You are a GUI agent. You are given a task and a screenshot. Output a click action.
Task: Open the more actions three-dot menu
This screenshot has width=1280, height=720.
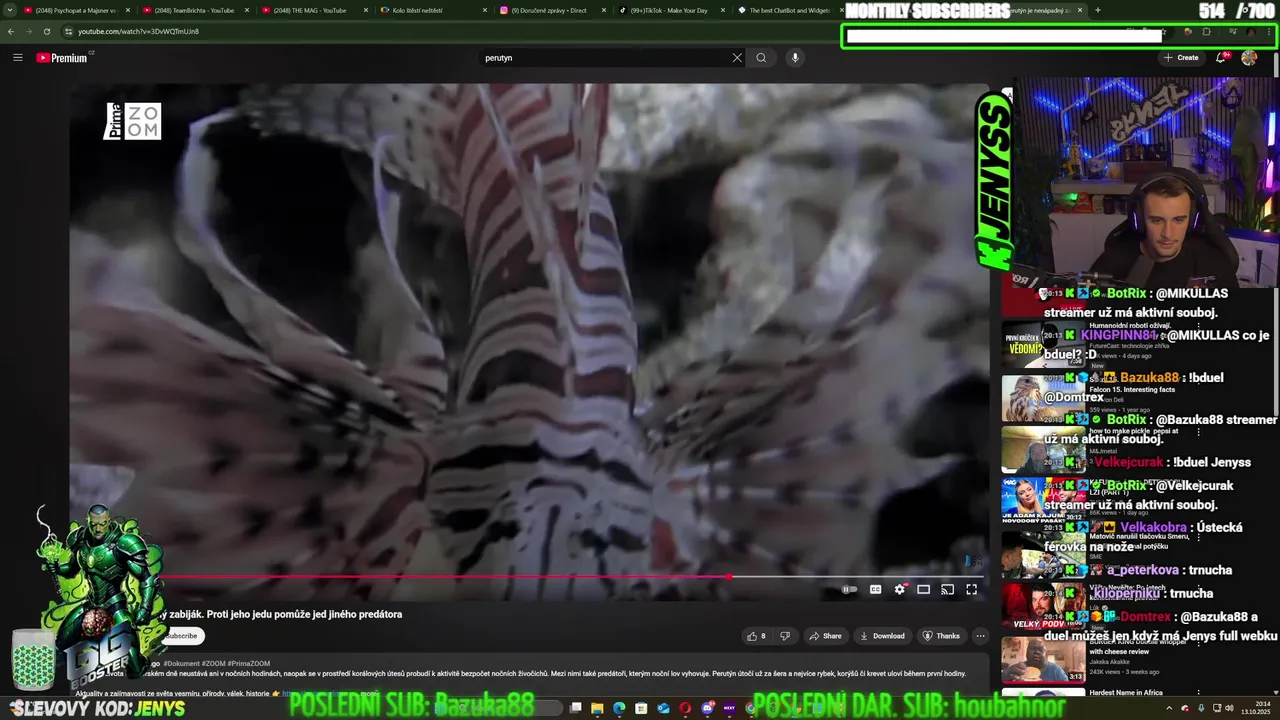pos(980,636)
